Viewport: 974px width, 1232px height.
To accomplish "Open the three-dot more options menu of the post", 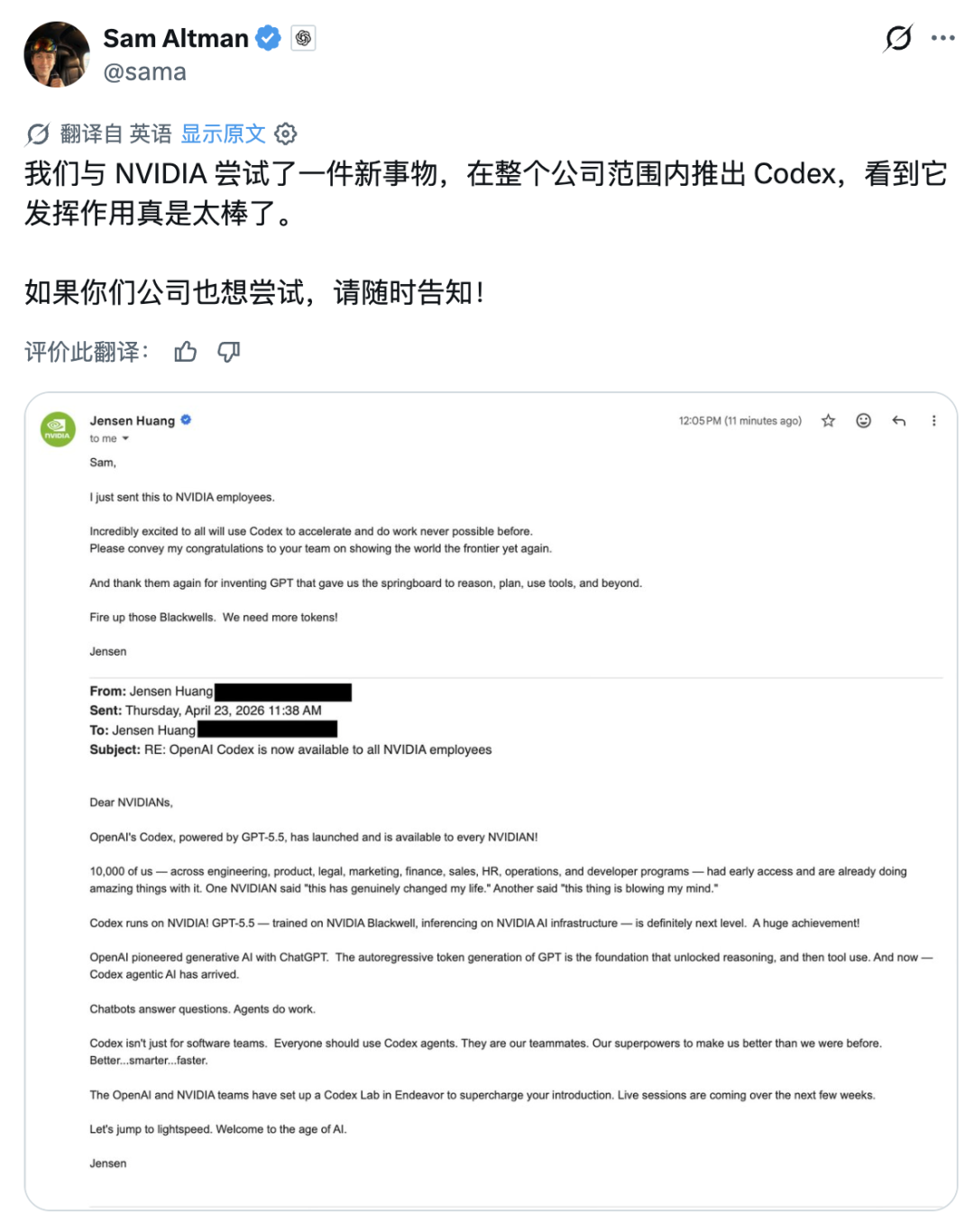I will click(942, 38).
